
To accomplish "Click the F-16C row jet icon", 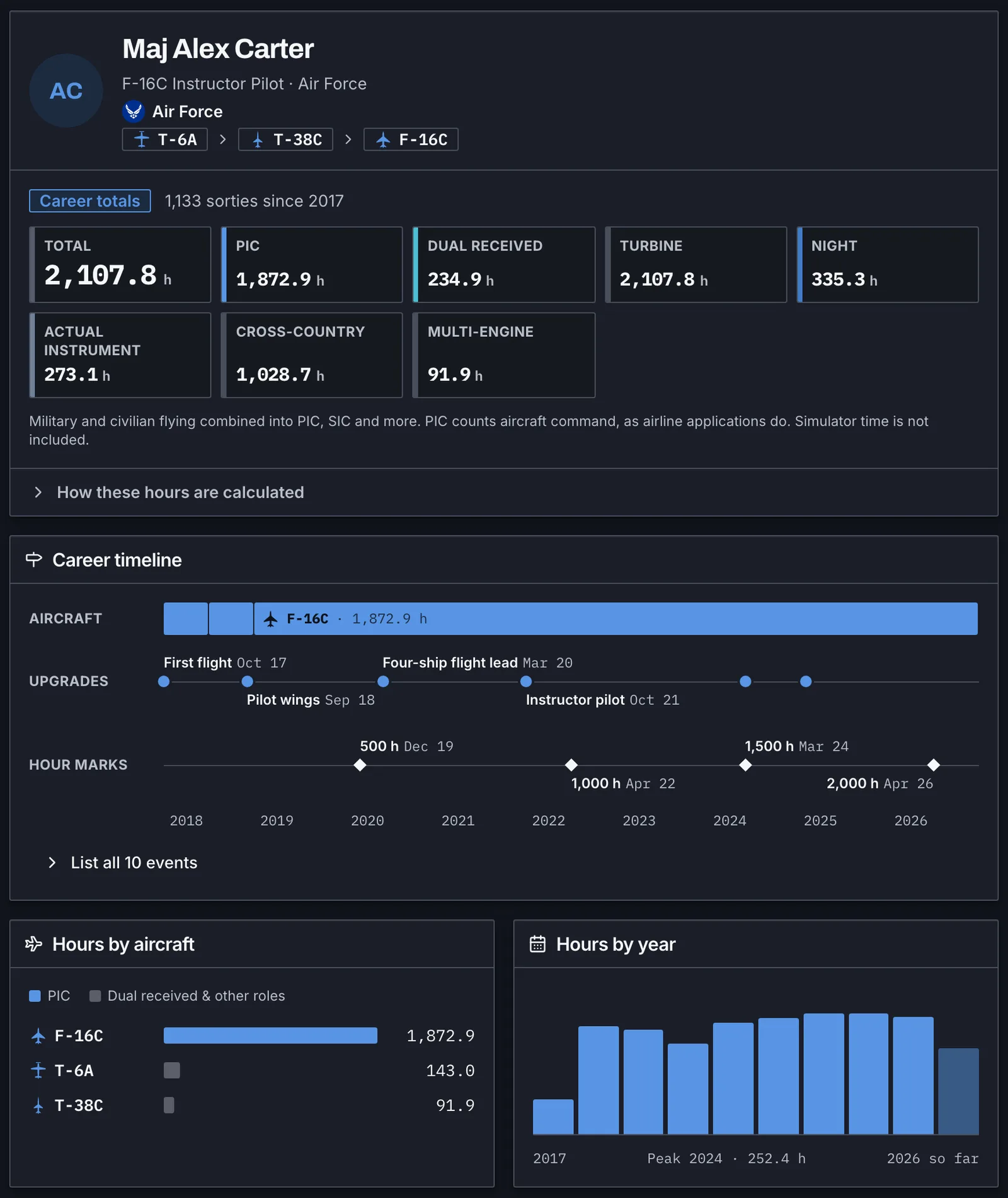I will click(x=38, y=1036).
